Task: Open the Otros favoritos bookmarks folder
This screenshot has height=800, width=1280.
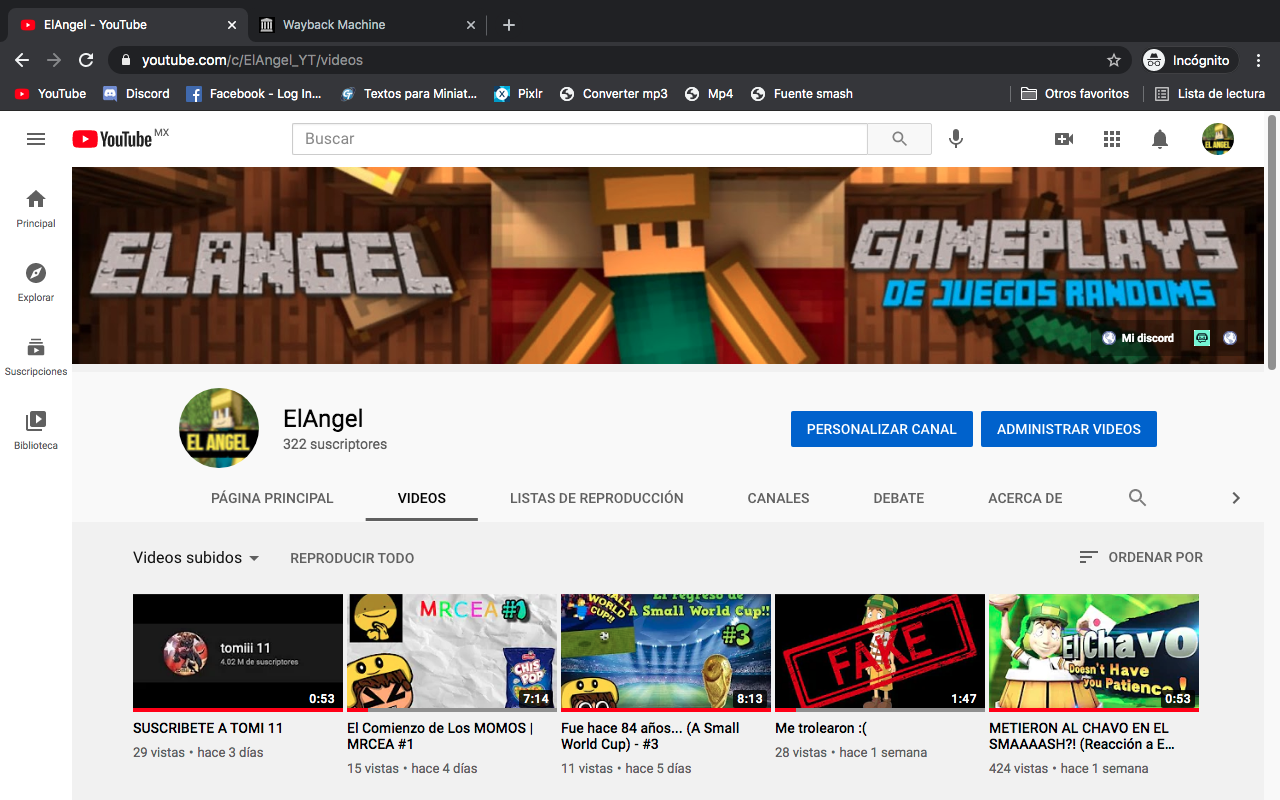Action: click(x=1075, y=94)
